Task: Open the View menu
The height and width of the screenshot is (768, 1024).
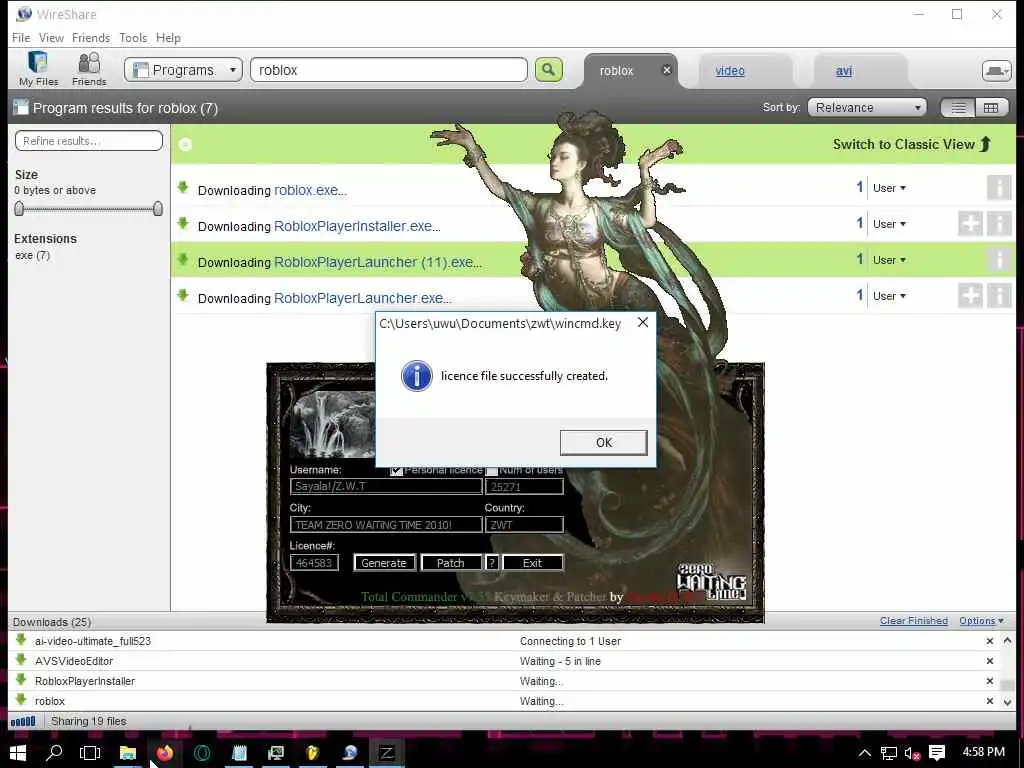Action: pos(51,38)
